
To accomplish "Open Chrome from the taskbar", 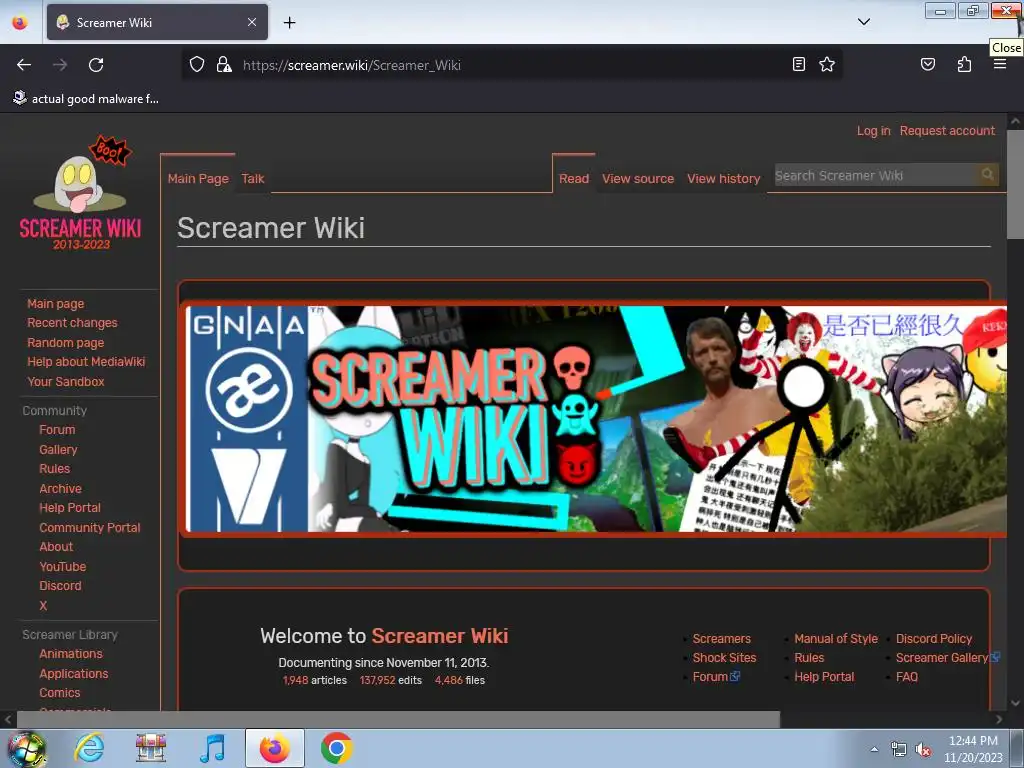I will (337, 748).
